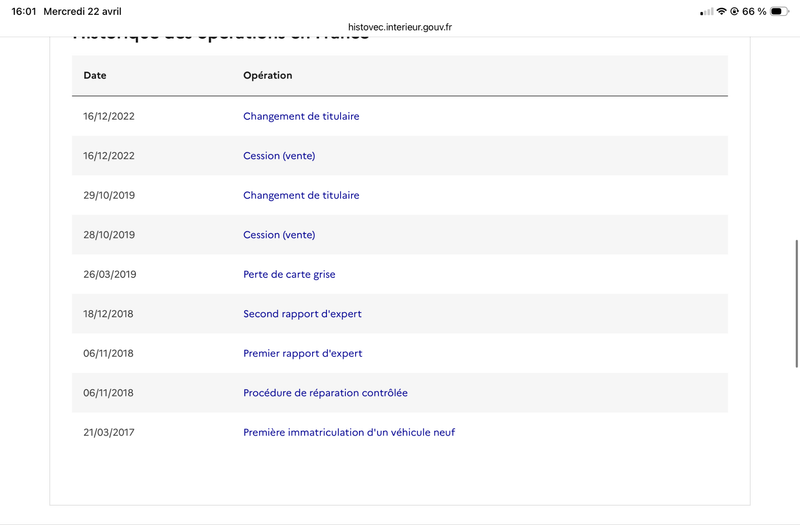Tap the battery icon in status bar
Image resolution: width=800 pixels, height=525 pixels.
click(x=777, y=11)
